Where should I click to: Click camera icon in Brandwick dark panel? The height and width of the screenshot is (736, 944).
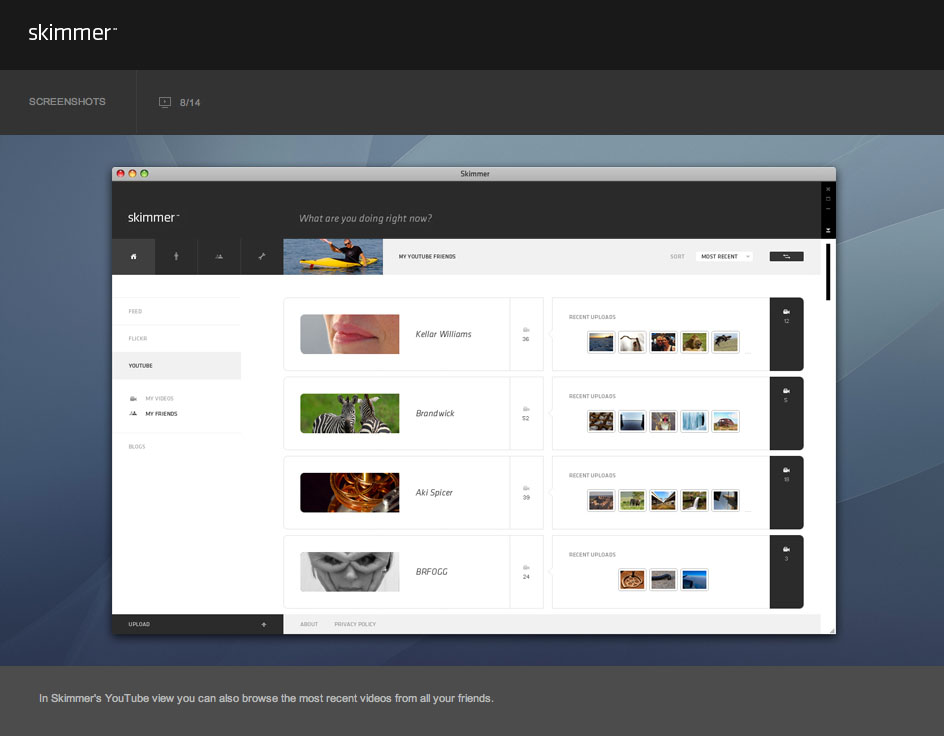coord(786,391)
